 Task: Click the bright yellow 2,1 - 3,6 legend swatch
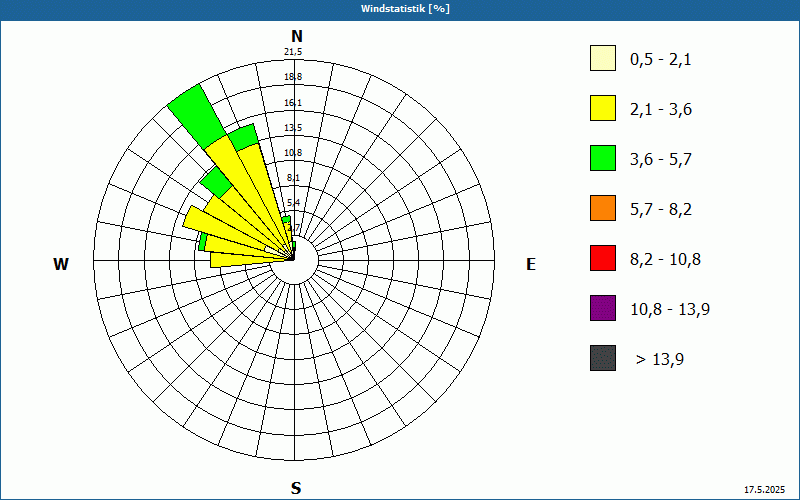pos(603,108)
